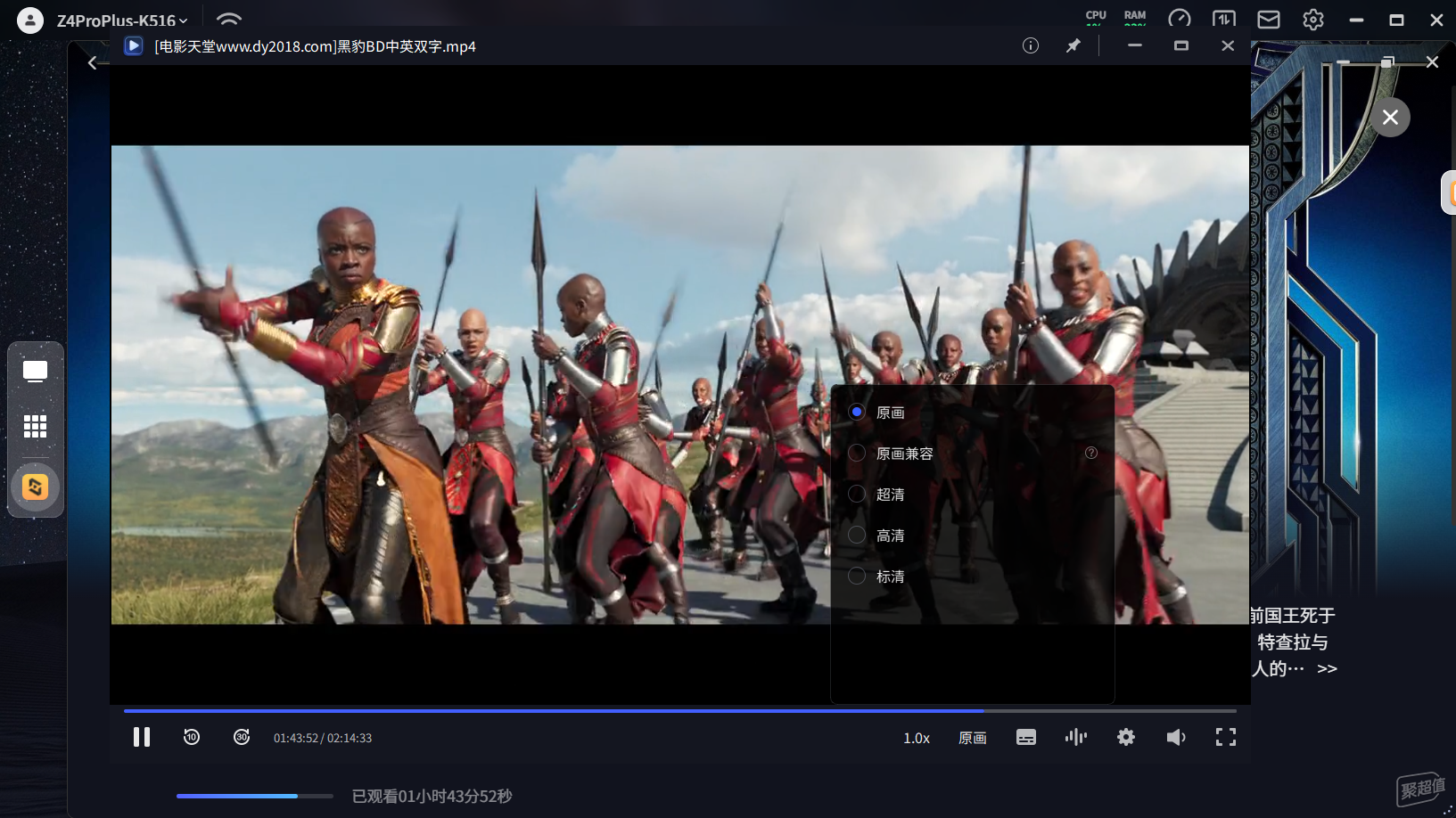Open the blue play app icon in title
Viewport: 1456px width, 818px height.
[x=134, y=45]
